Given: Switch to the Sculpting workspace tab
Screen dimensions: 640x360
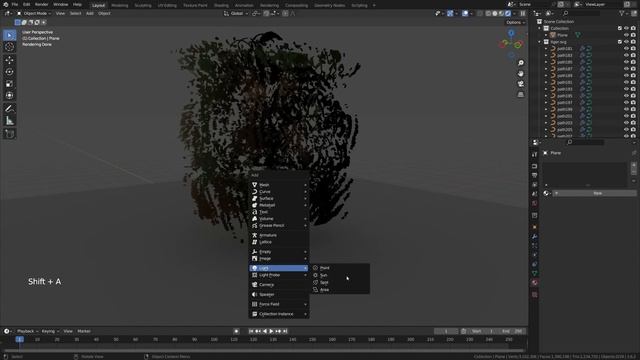Looking at the screenshot, I should [143, 5].
